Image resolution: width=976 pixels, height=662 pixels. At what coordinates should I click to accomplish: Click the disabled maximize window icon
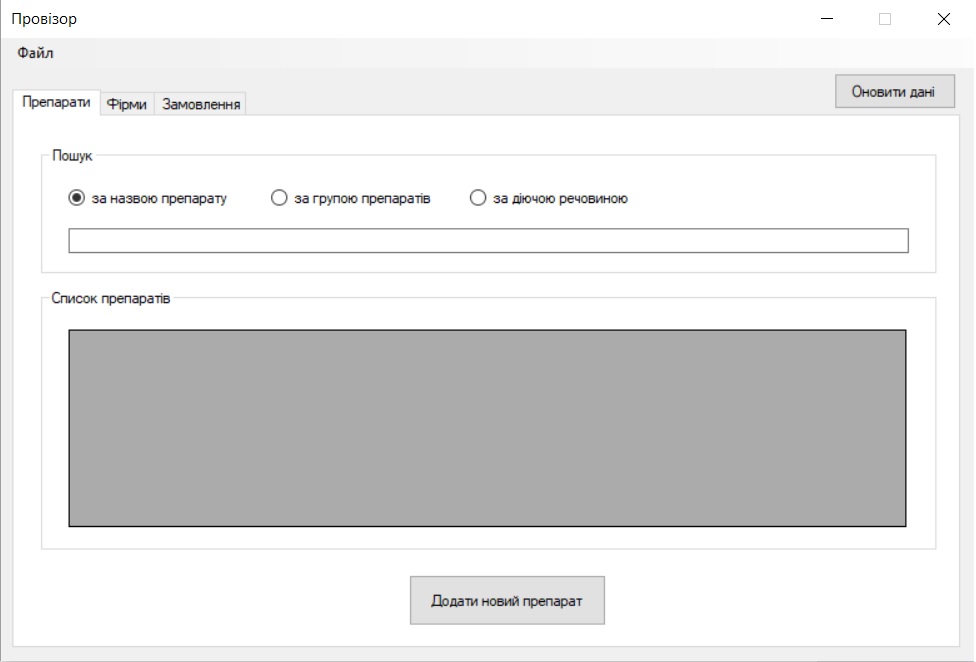coord(884,19)
